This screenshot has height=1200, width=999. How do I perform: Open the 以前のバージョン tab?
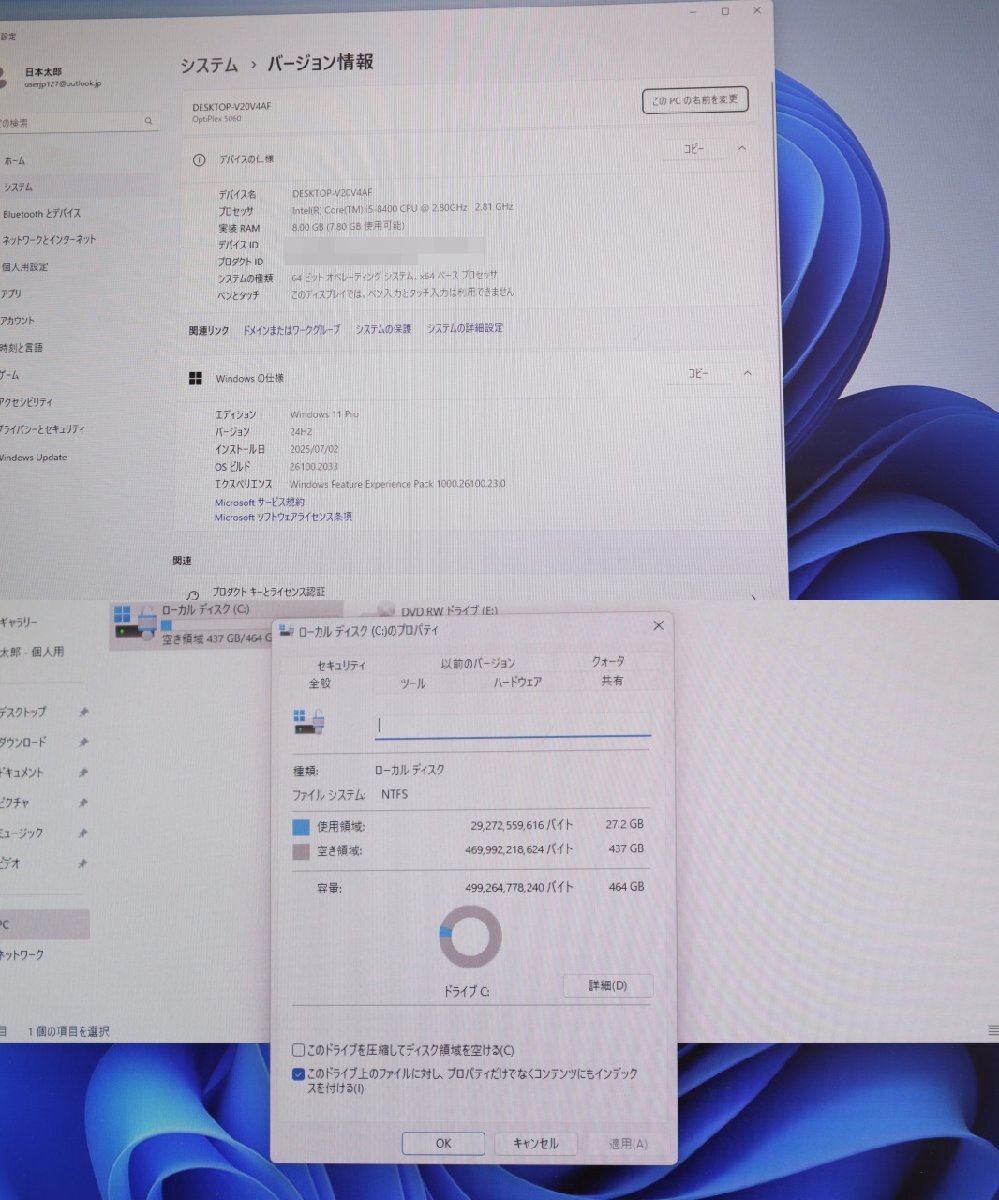478,663
